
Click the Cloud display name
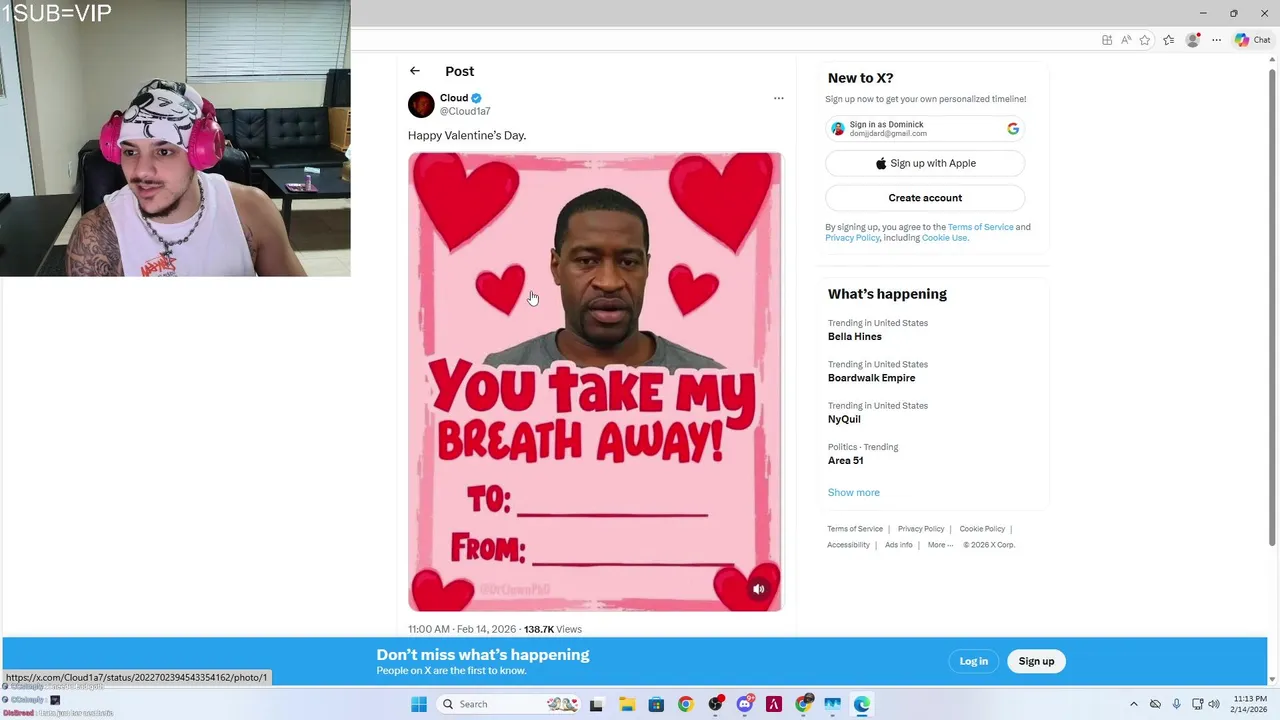tap(454, 98)
